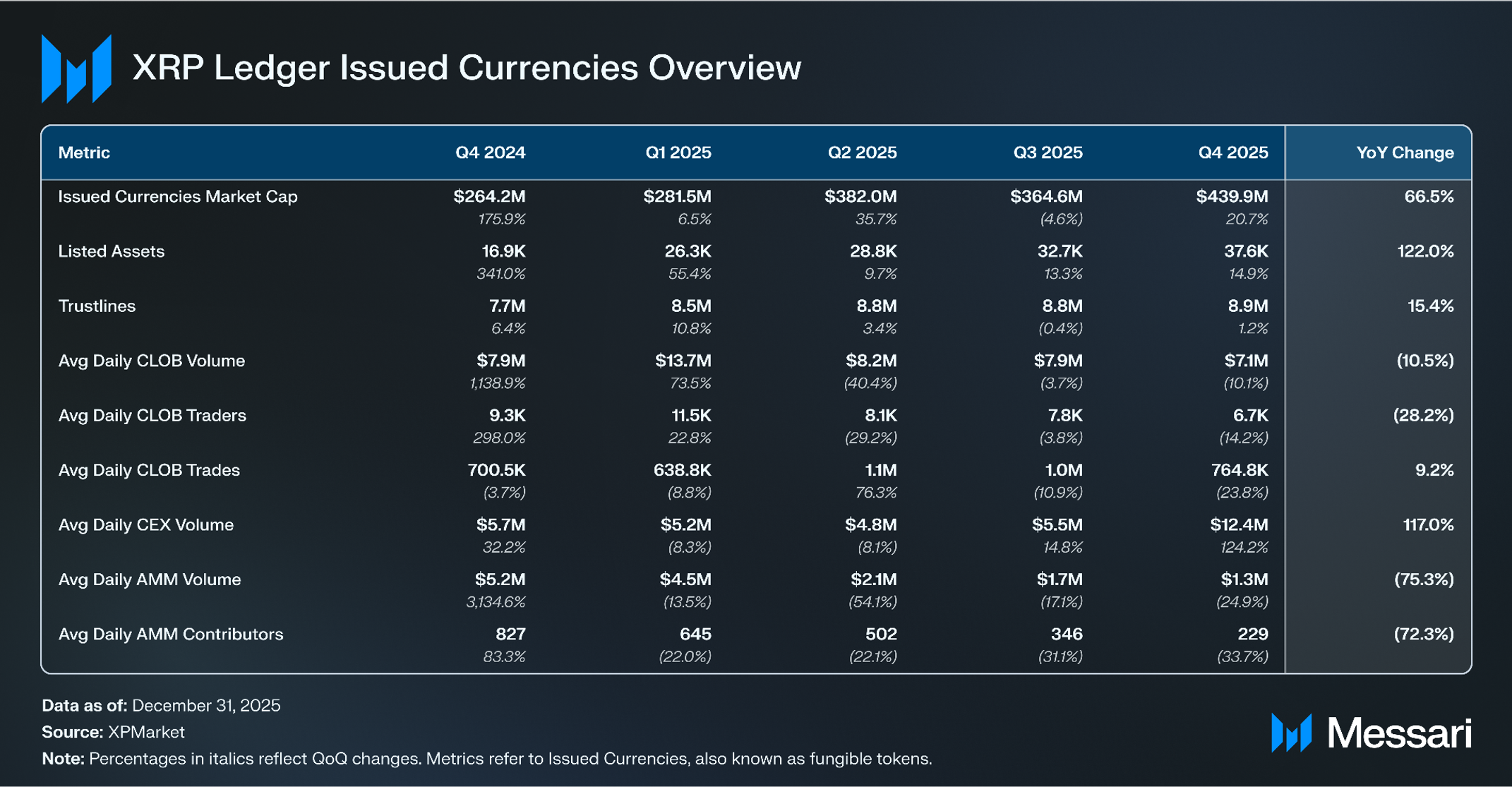Select the Metric column header

84,152
